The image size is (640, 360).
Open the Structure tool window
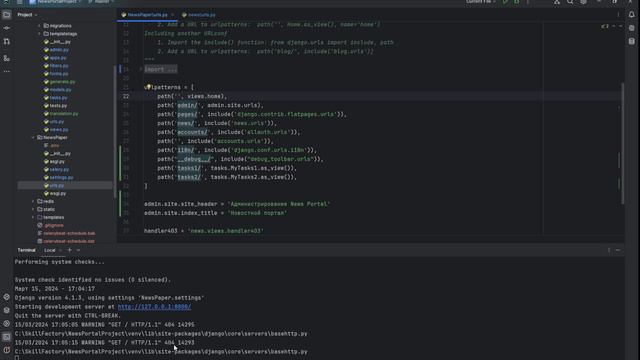pos(7,58)
